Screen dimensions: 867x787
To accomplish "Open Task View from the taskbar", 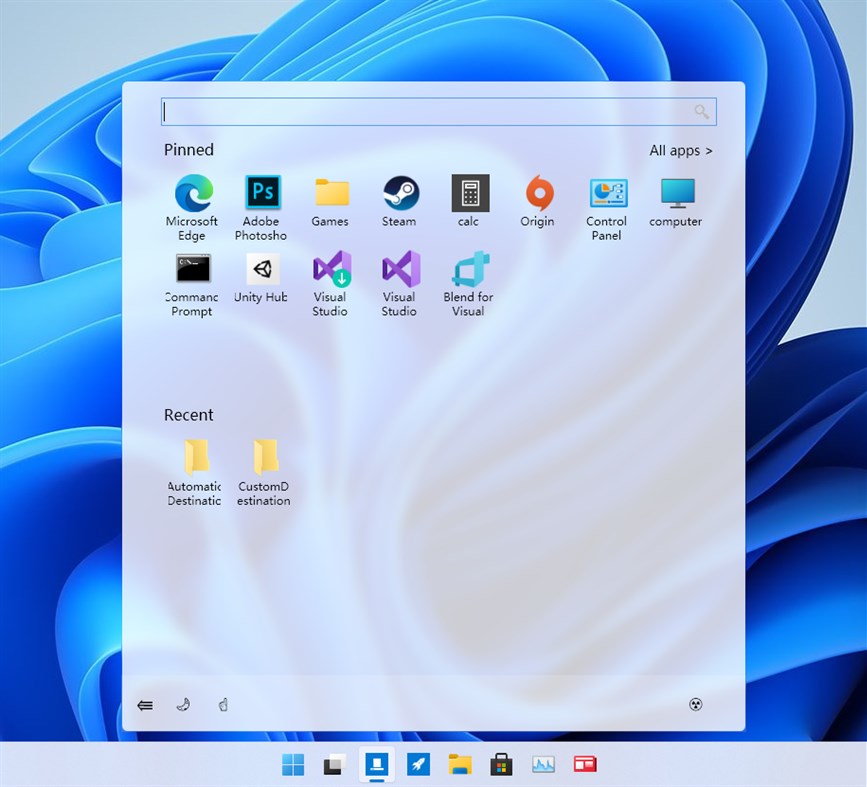I will [334, 763].
